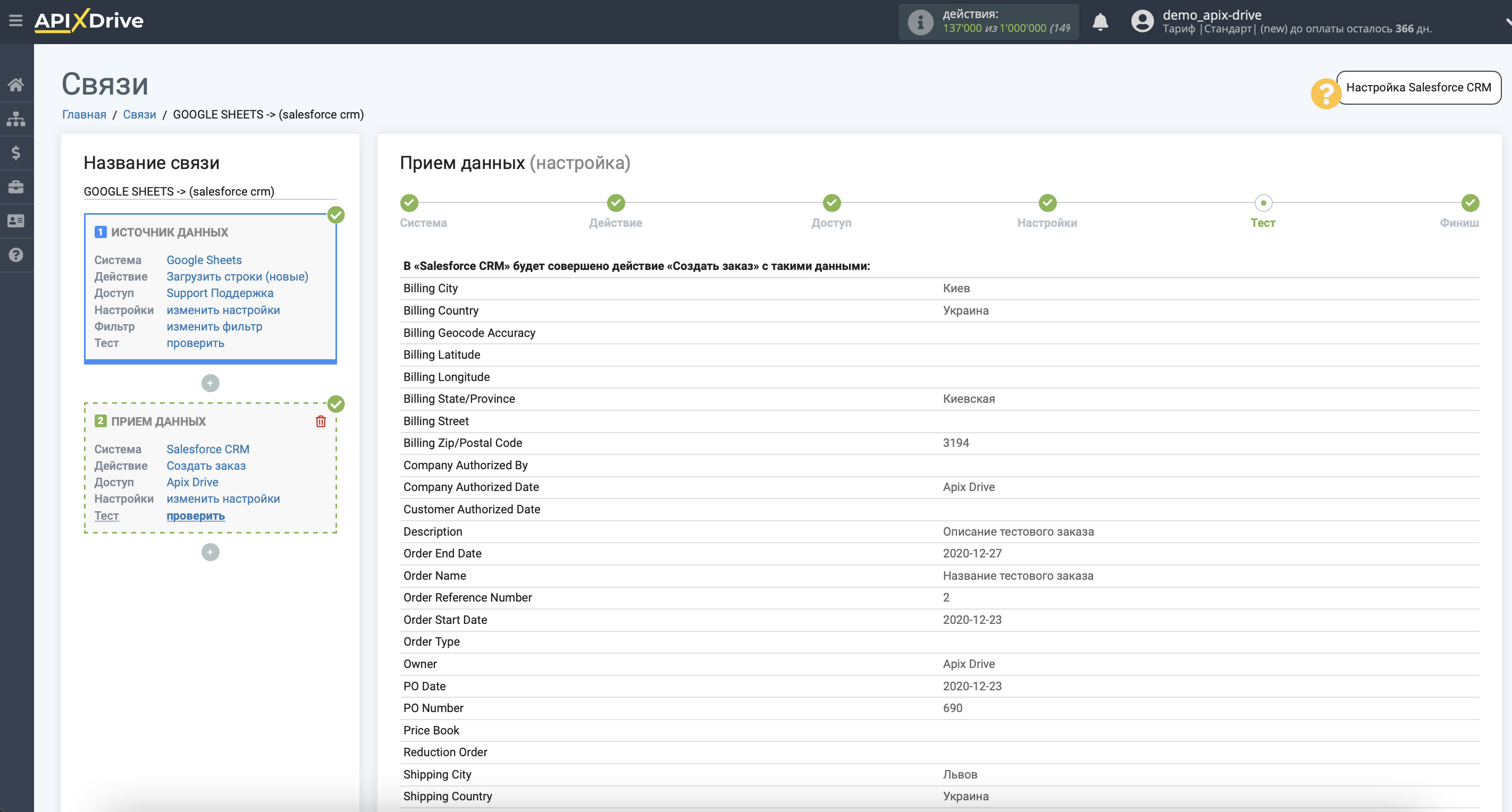Open the briefcase icon in sidebar
The width and height of the screenshot is (1512, 812).
(16, 187)
